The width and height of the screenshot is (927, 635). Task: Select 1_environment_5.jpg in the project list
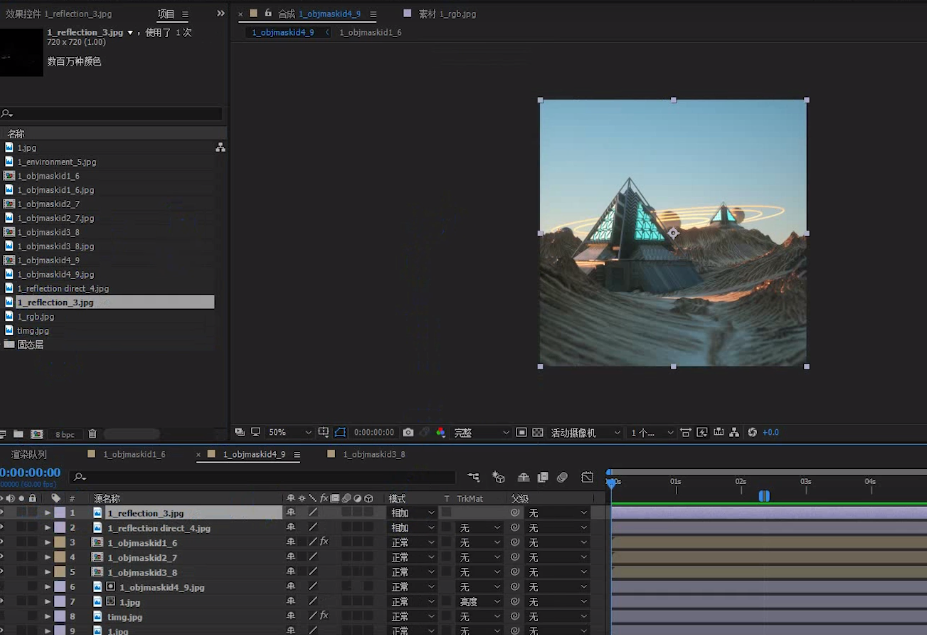tap(57, 162)
